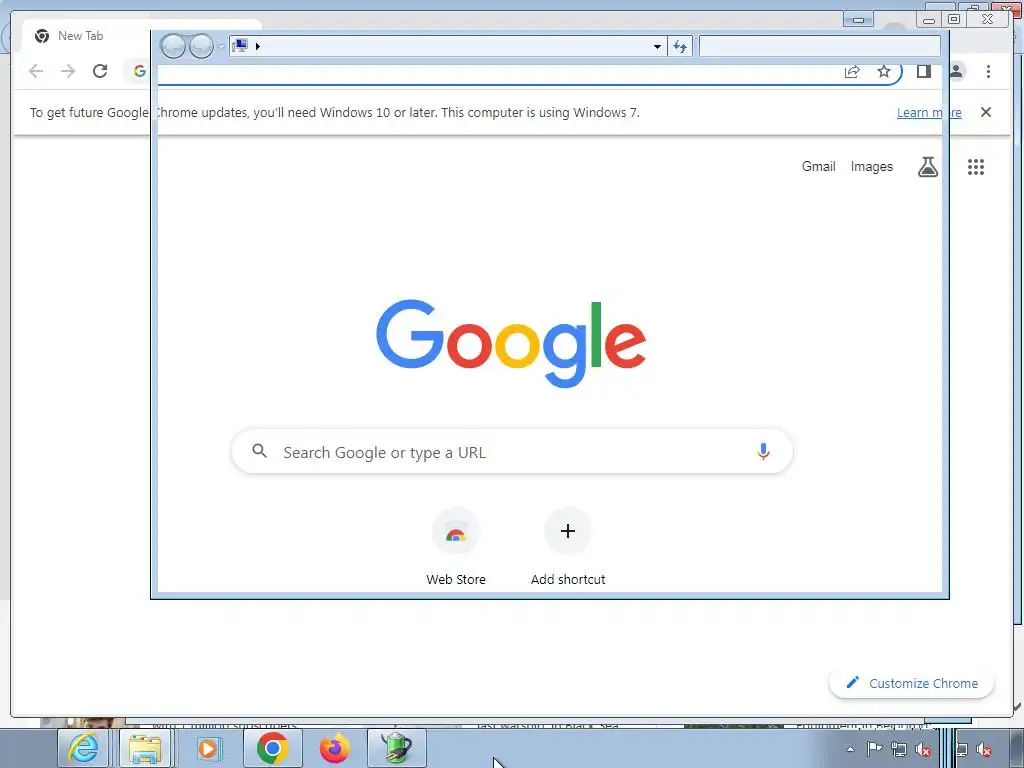This screenshot has height=768, width=1024.
Task: Click the Computer icon in Explorer address bar
Action: [x=240, y=46]
